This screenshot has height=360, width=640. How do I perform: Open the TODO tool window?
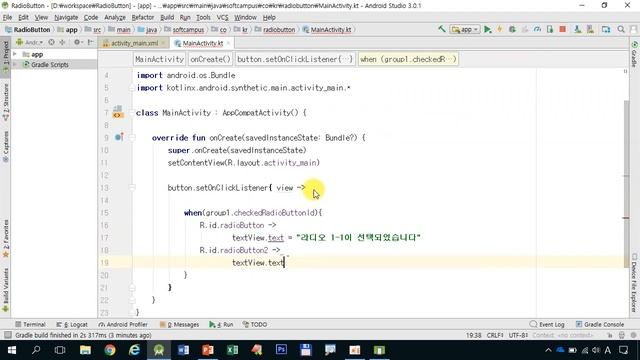[x=255, y=324]
